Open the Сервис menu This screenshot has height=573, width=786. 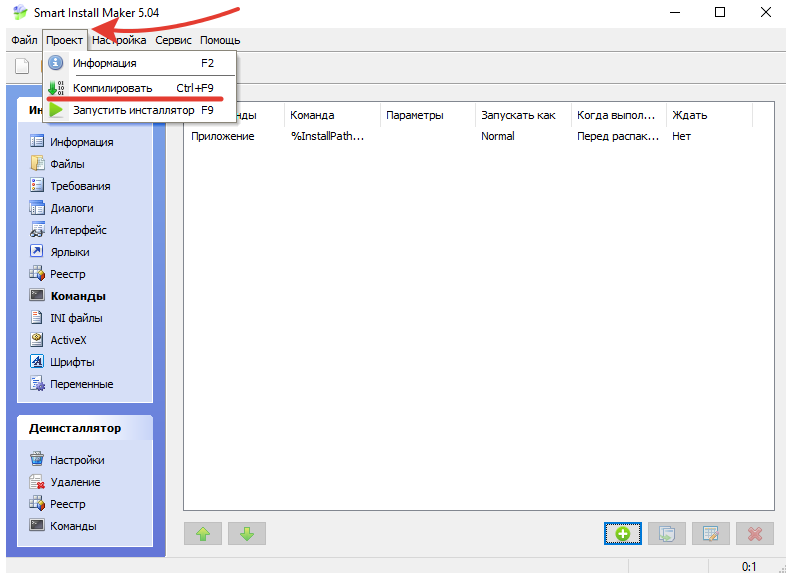[173, 40]
